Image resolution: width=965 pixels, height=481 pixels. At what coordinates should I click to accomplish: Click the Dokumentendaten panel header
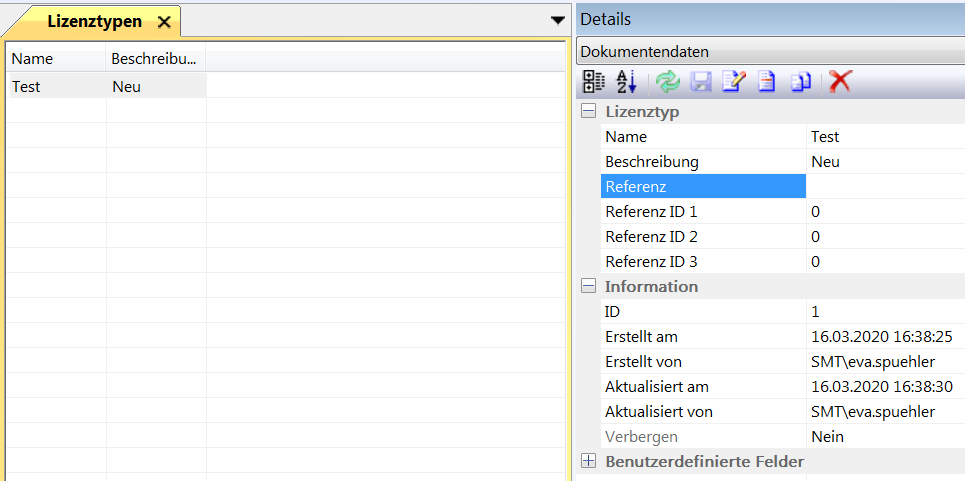tap(770, 51)
